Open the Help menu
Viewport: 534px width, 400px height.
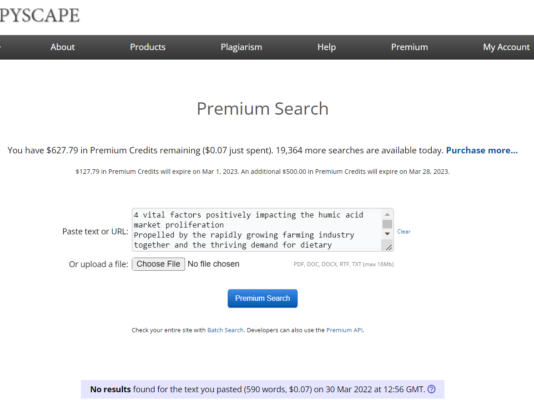327,47
